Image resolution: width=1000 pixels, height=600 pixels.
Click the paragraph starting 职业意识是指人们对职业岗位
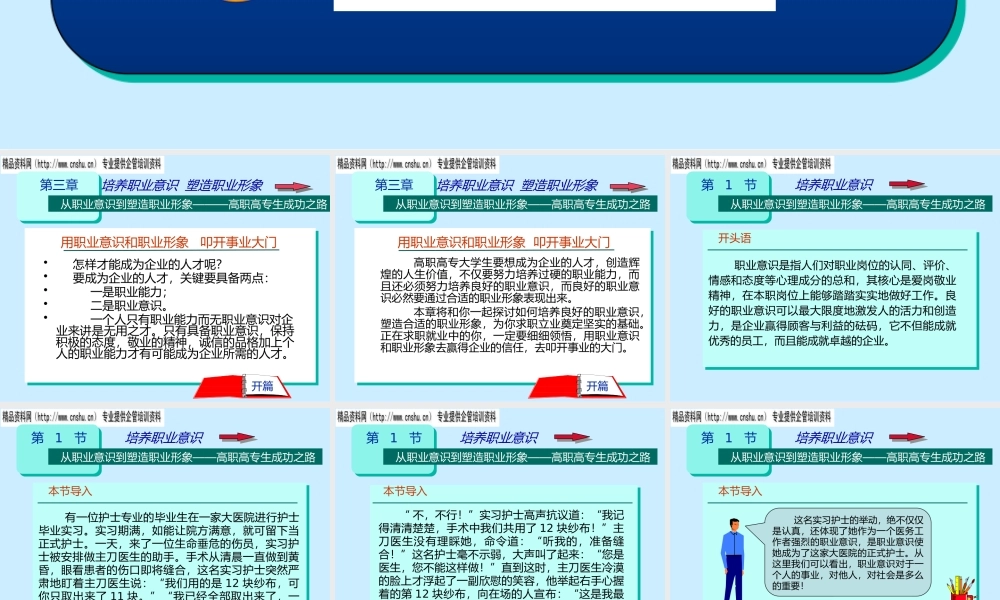[x=832, y=303]
